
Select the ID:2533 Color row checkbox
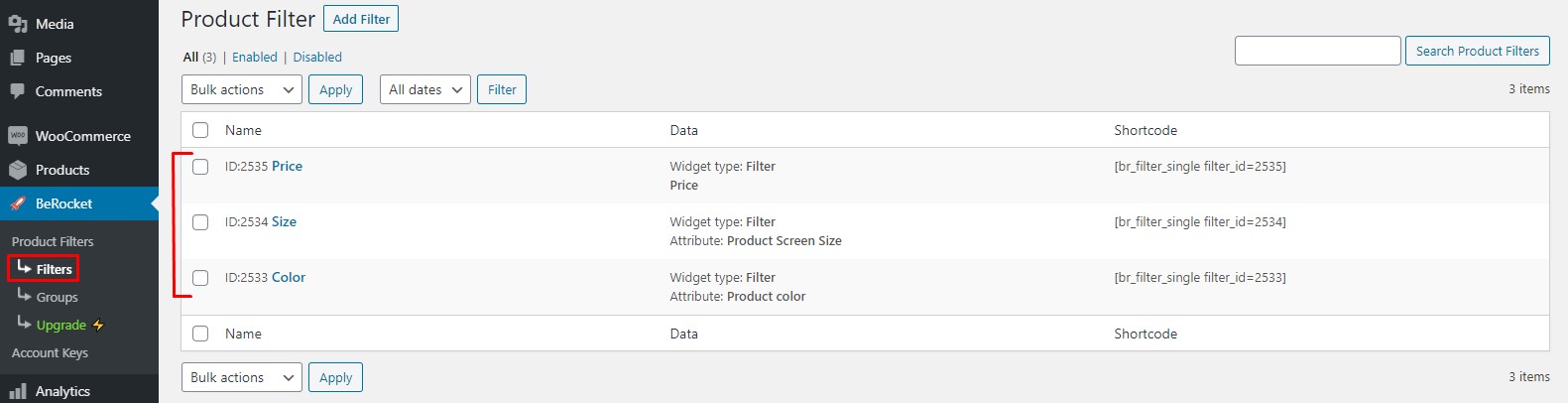pos(200,278)
